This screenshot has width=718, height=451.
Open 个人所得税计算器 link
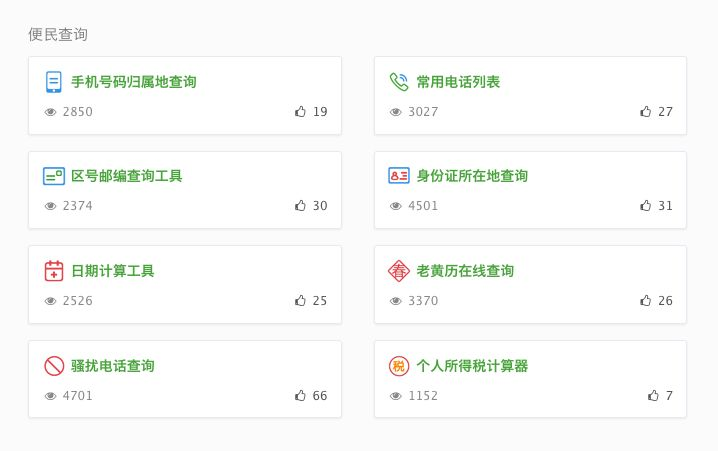472,366
